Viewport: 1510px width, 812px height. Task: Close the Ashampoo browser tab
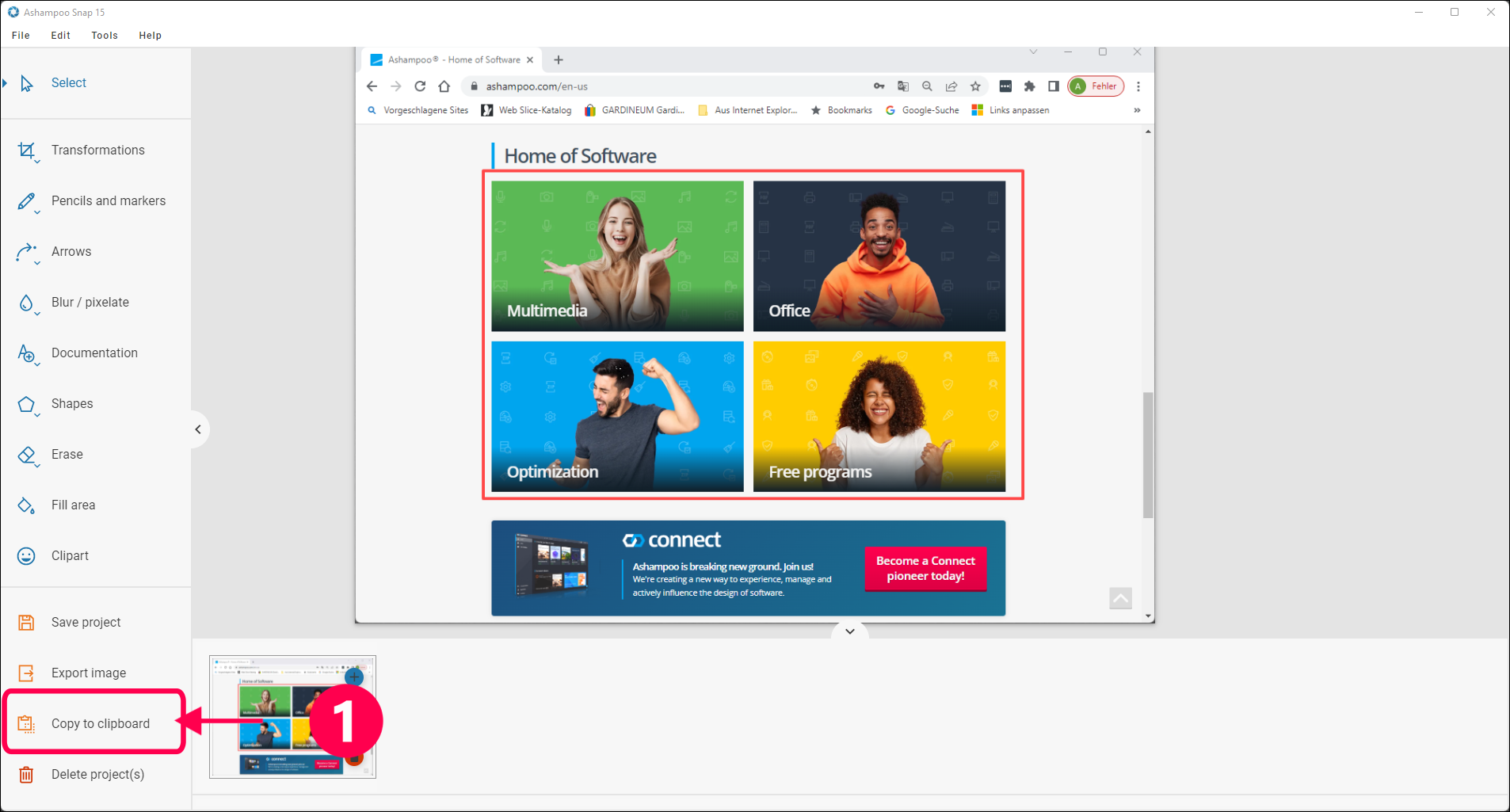coord(530,60)
